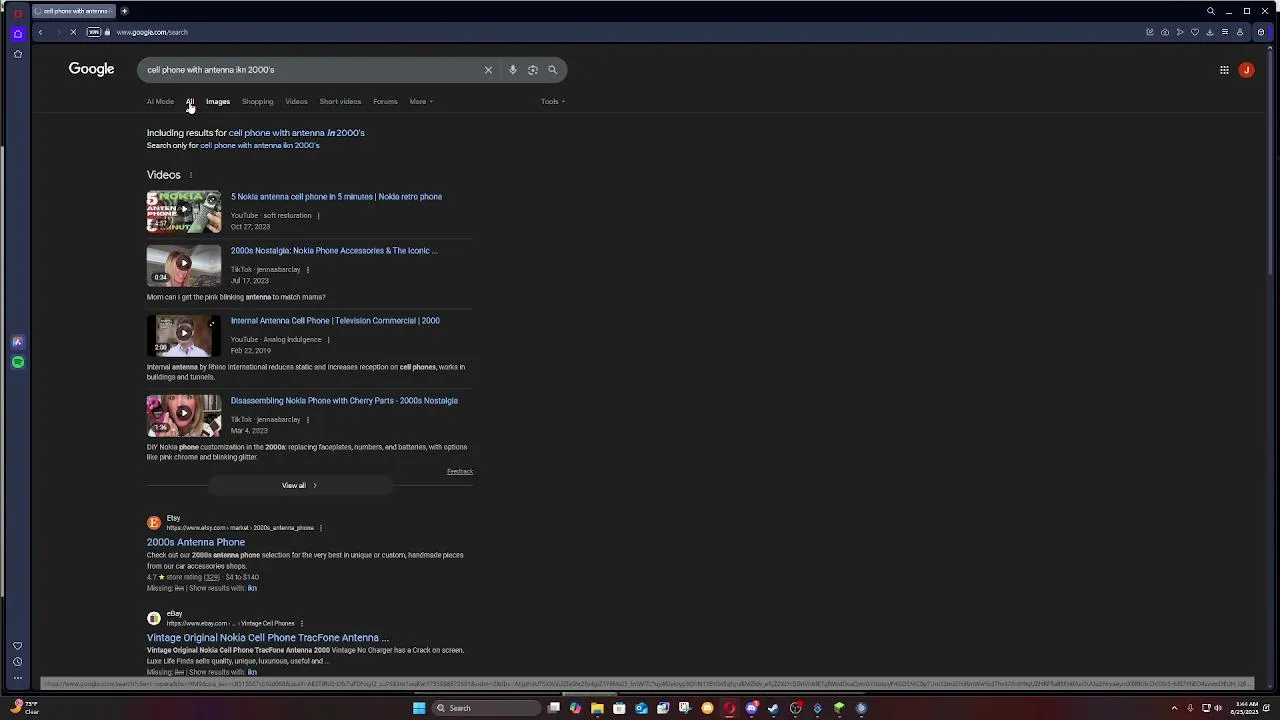The height and width of the screenshot is (720, 1280).
Task: Switch to Videos results tab
Action: tap(296, 101)
